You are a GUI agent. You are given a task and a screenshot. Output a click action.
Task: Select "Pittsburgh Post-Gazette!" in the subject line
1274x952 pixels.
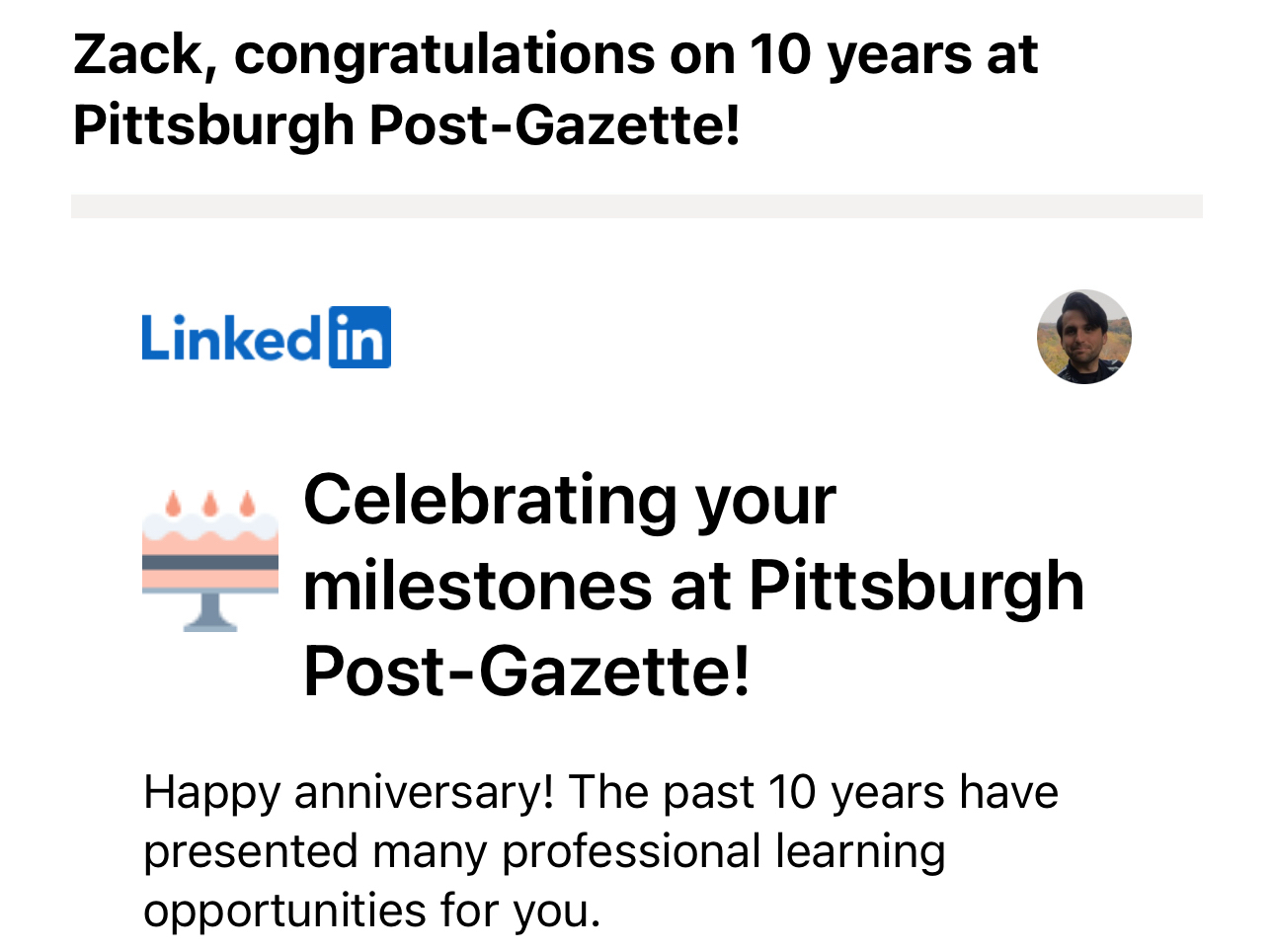(x=406, y=126)
